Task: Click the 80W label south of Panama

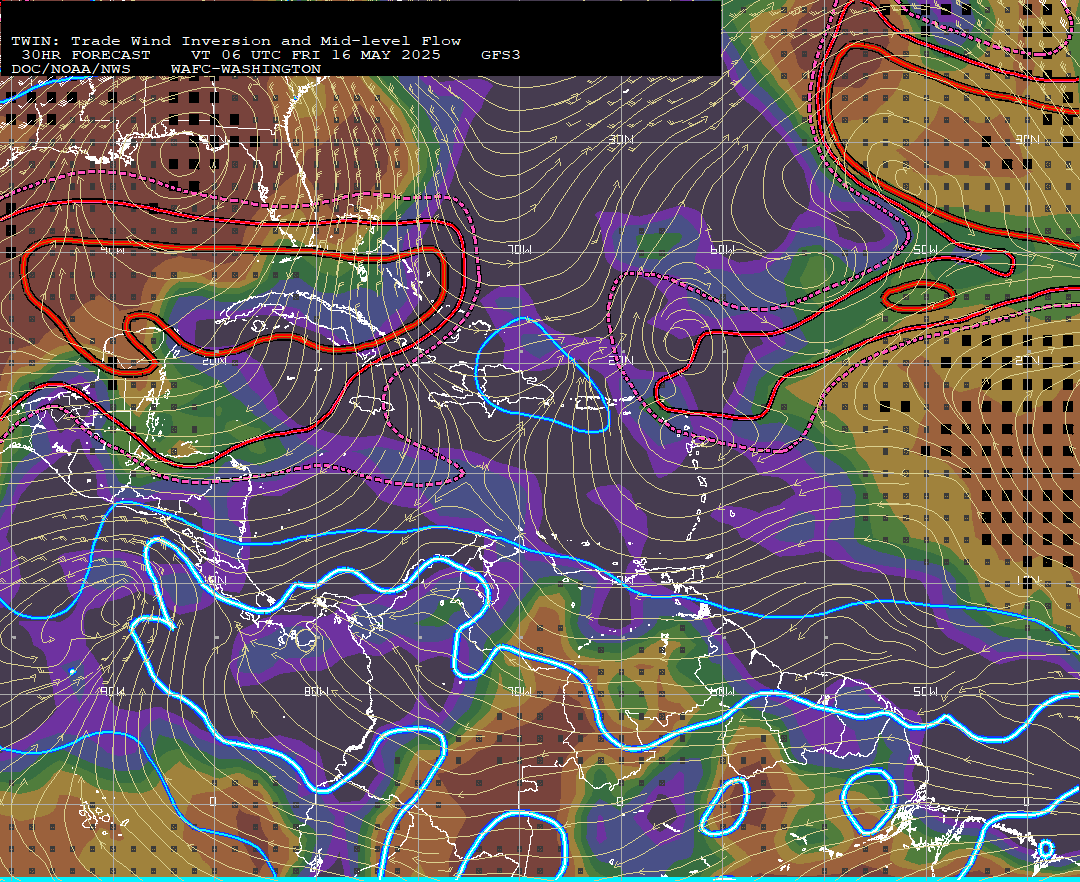Action: pyautogui.click(x=316, y=691)
